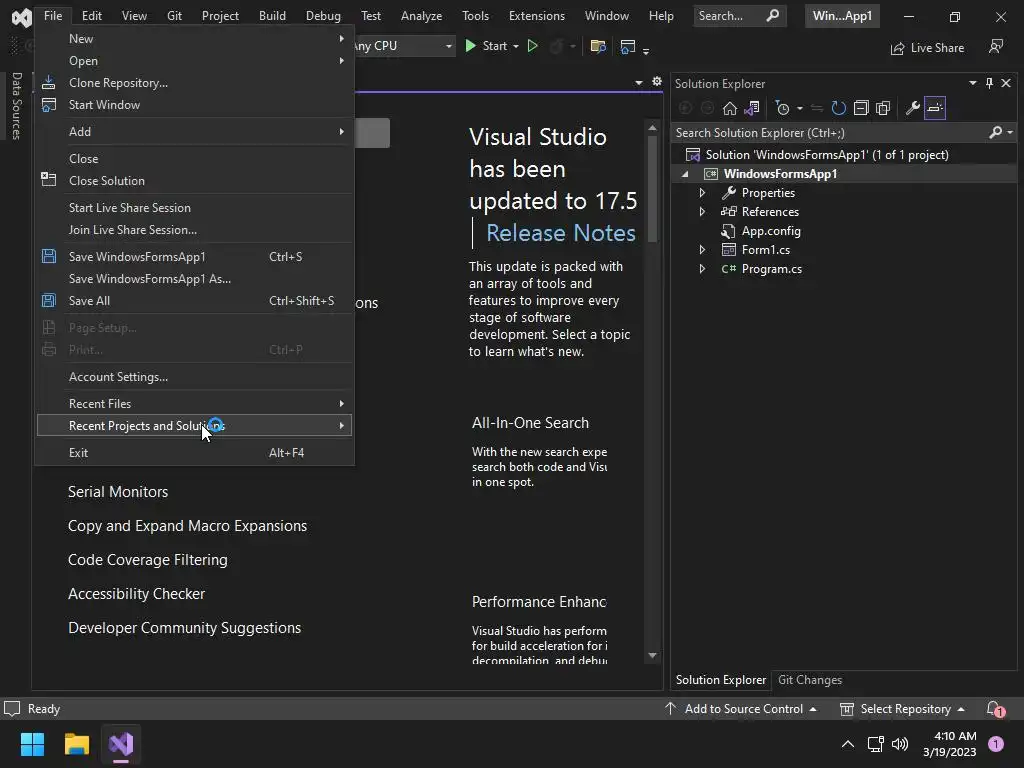This screenshot has width=1024, height=768.
Task: Open the Git menu
Action: [174, 16]
